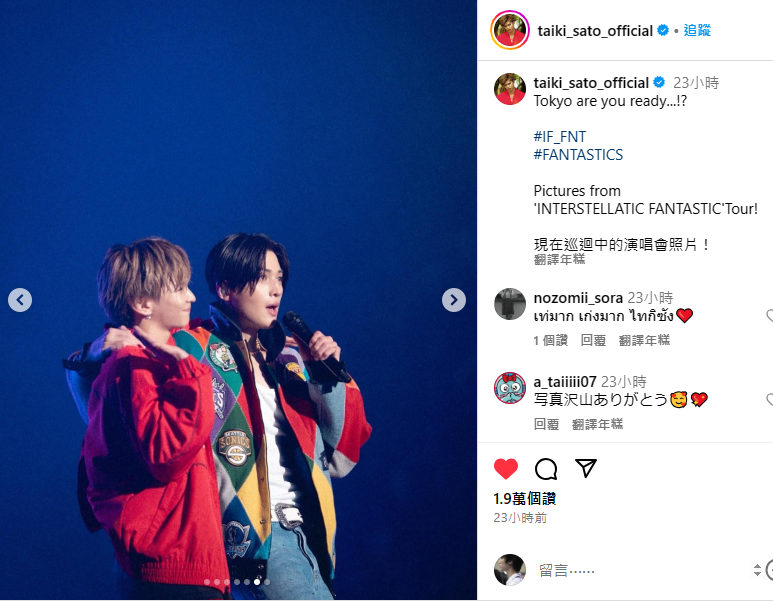
Task: Reply to nozomii_sora's comment
Action: 593,340
